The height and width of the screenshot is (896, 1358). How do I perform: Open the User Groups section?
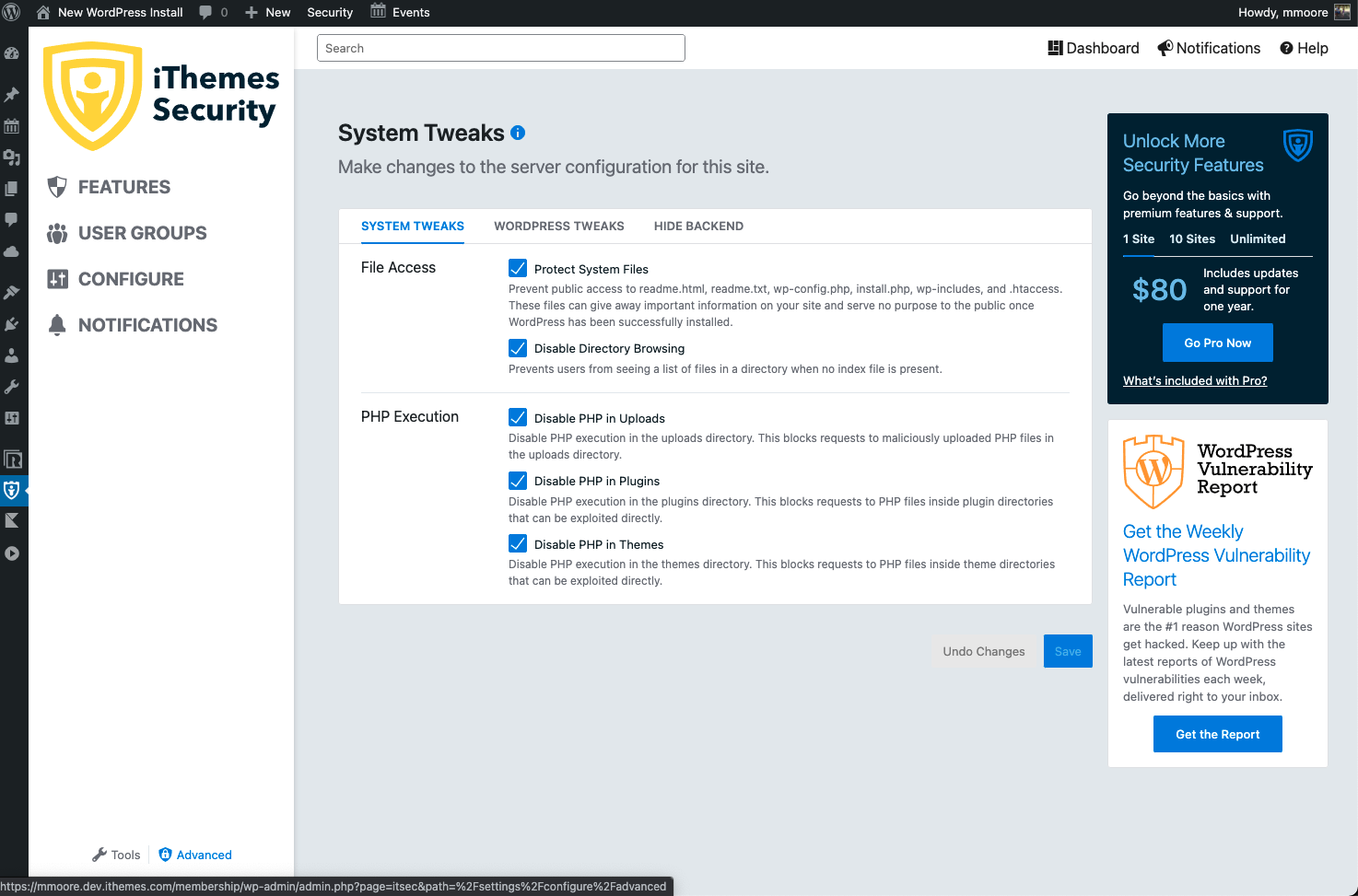[x=127, y=233]
